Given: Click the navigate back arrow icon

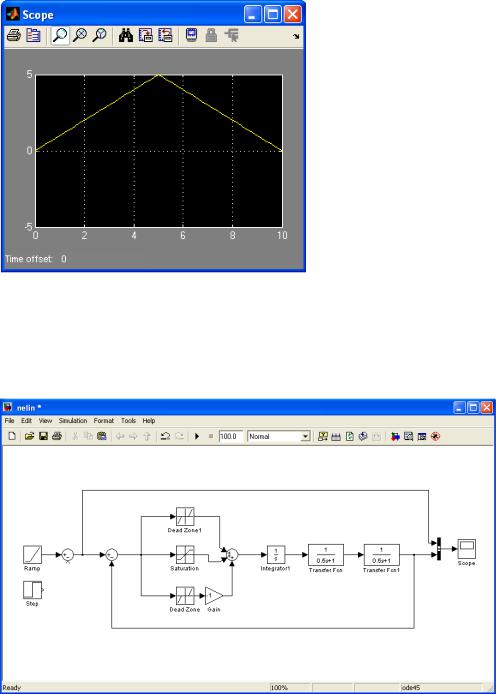Looking at the screenshot, I should point(120,436).
